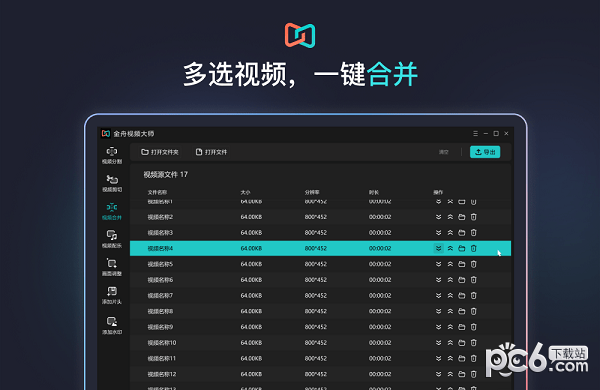Move 视频名称6 up with double chevron
Viewport: 600px width, 390px height.
(450, 280)
